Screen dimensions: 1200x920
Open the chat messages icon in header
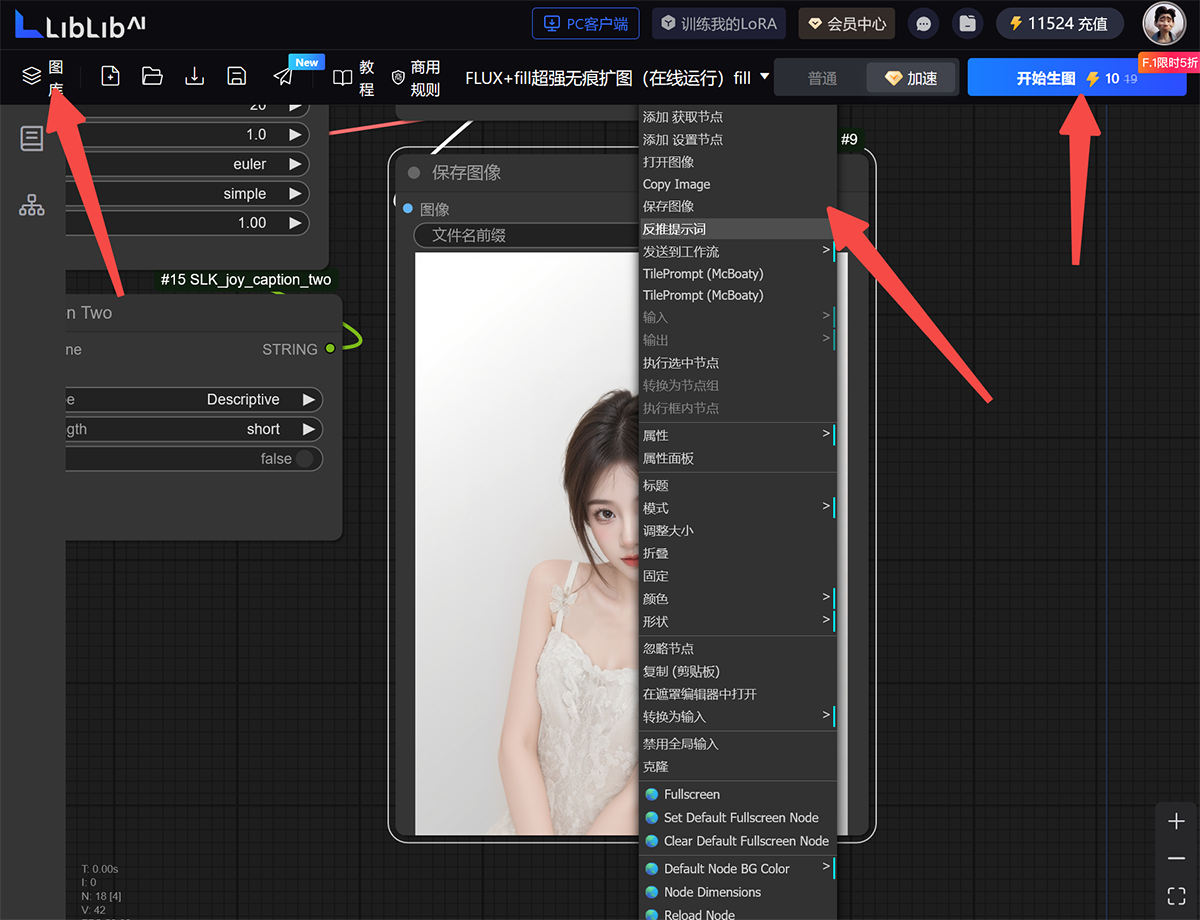(x=924, y=23)
